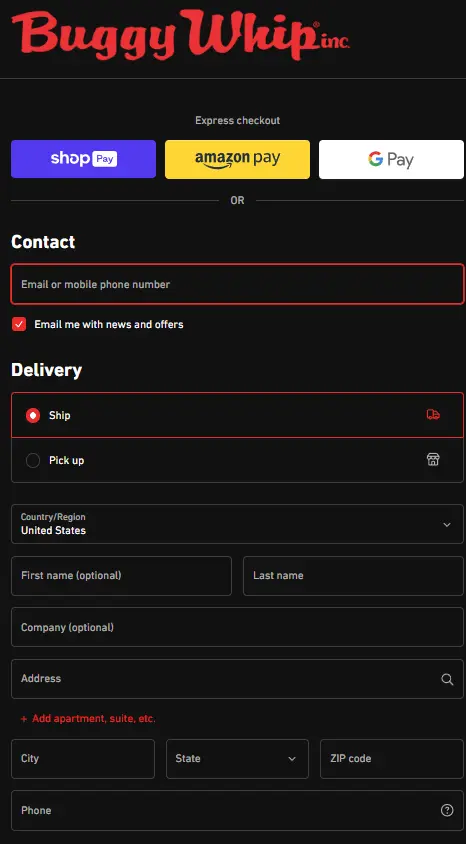
Task: Click the address search magnifier icon
Action: pyautogui.click(x=447, y=679)
